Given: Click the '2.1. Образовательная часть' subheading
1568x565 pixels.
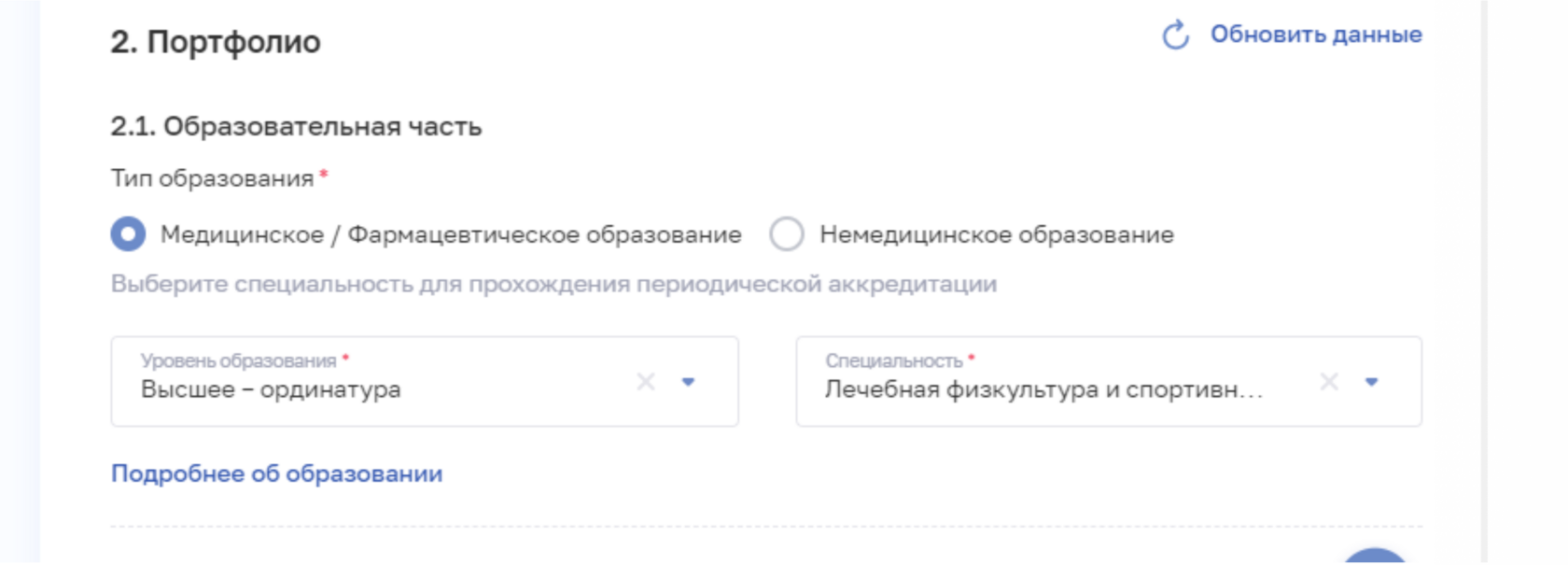Looking at the screenshot, I should pyautogui.click(x=296, y=127).
